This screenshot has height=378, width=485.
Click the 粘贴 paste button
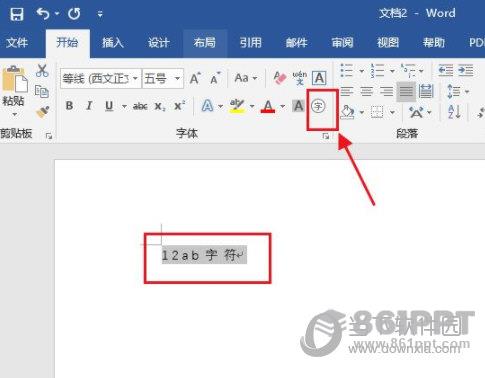click(x=14, y=90)
